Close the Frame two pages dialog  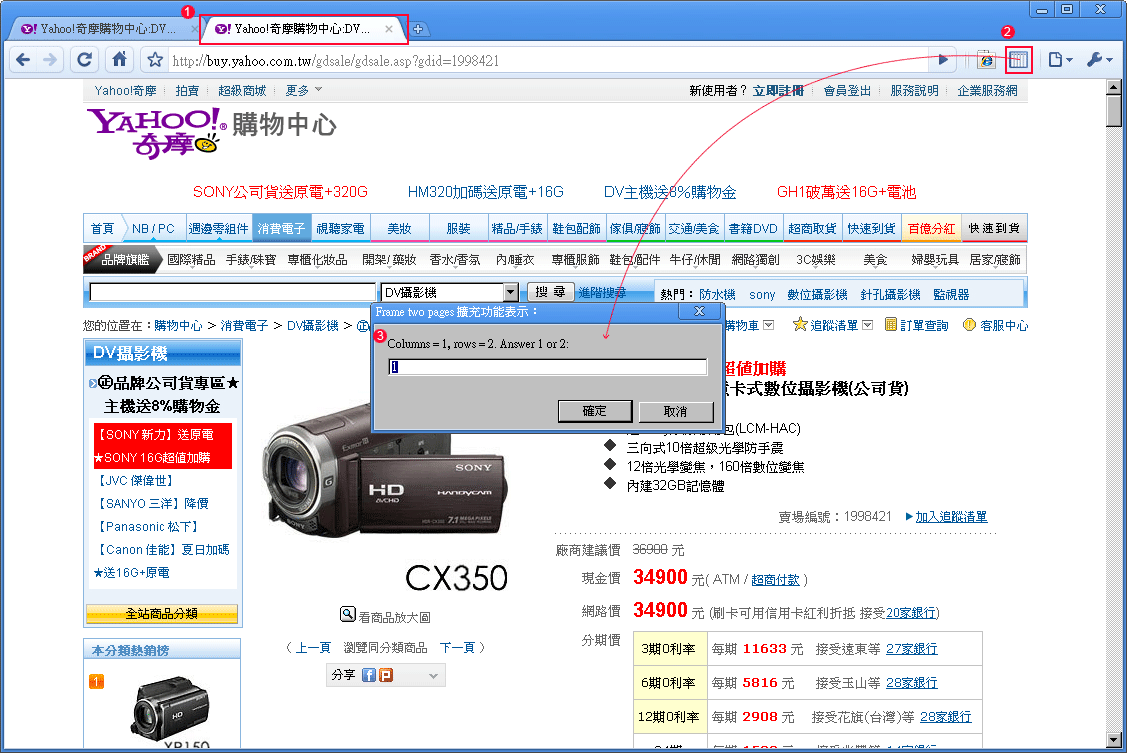tap(699, 311)
